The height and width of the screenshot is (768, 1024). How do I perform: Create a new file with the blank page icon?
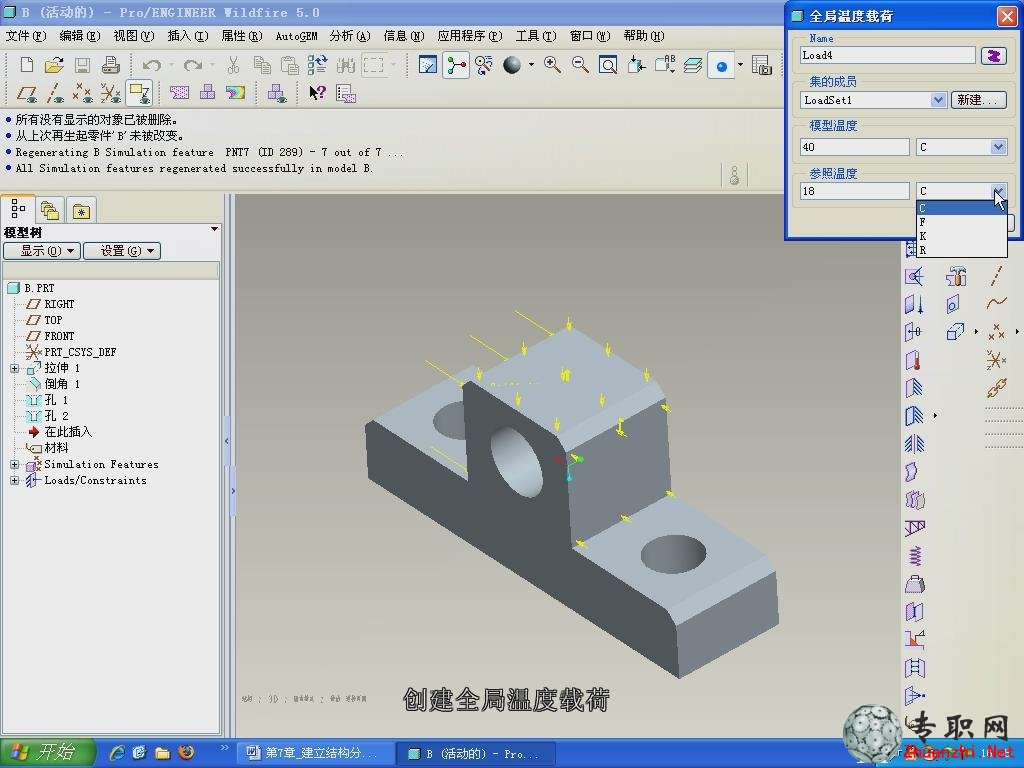(x=27, y=65)
